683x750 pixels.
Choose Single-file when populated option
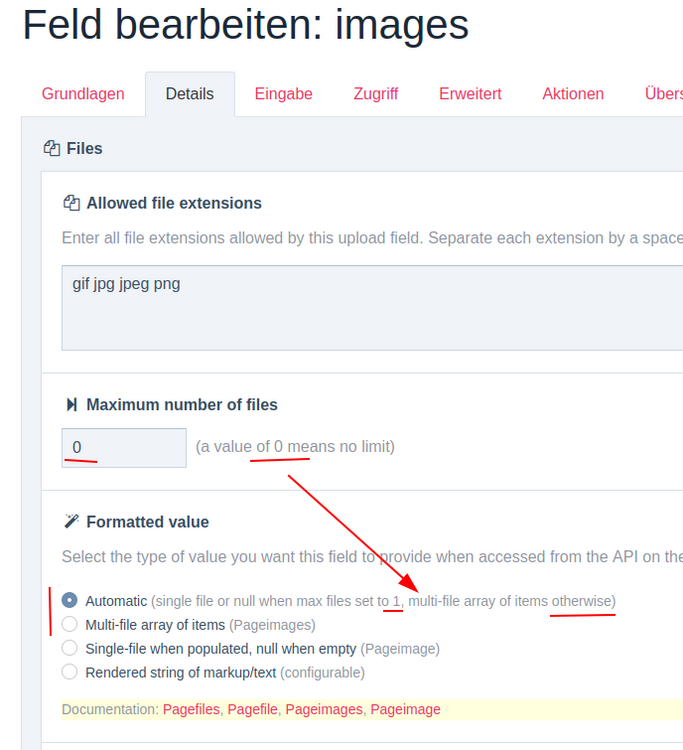point(69,649)
